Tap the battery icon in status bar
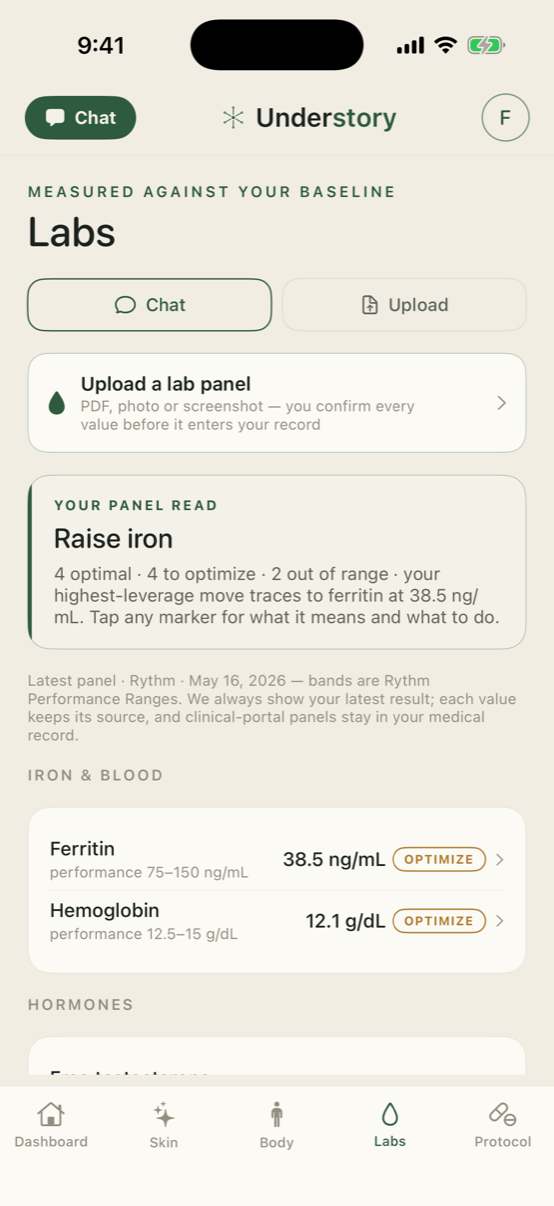The height and width of the screenshot is (1206, 554). [487, 45]
